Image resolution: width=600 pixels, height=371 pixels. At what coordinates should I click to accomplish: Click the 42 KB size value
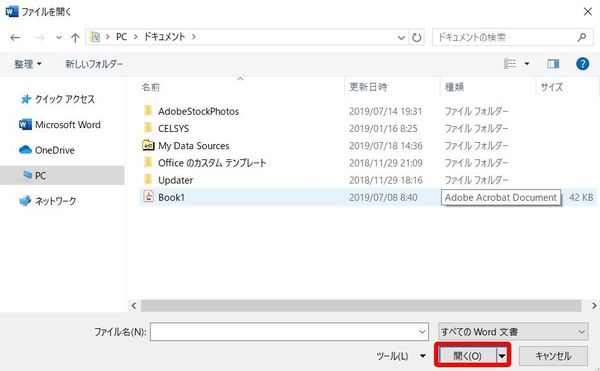[581, 197]
